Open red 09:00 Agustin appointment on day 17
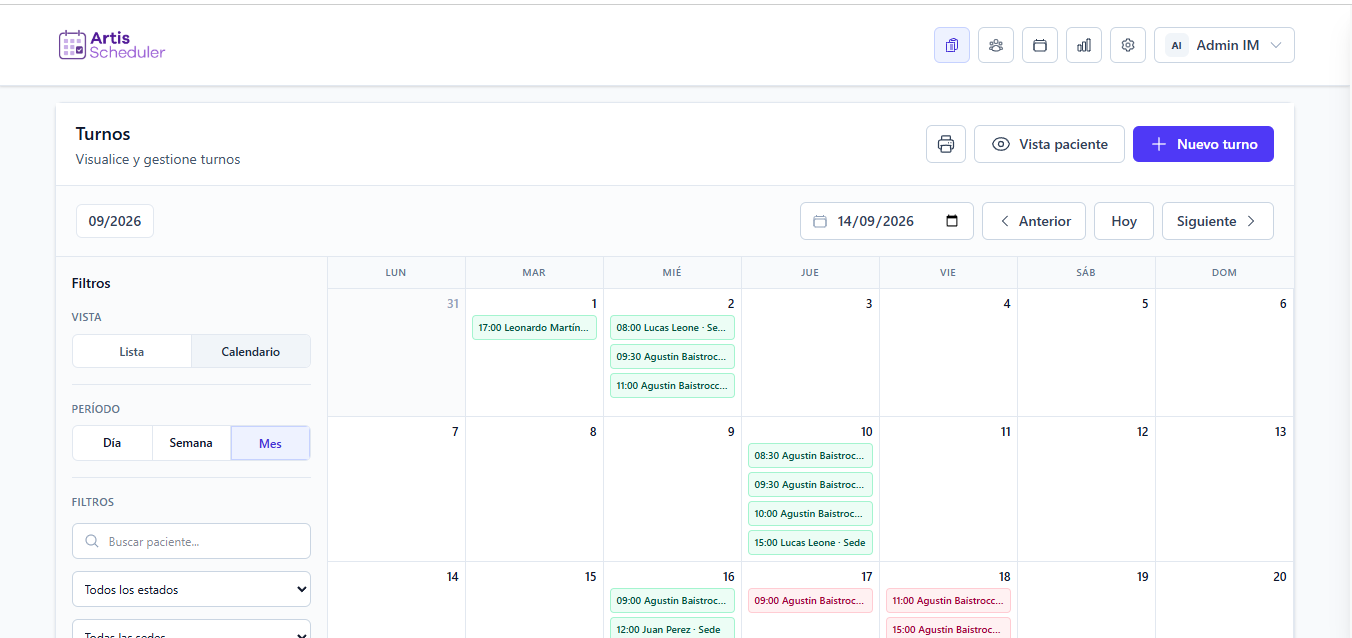 pyautogui.click(x=810, y=600)
